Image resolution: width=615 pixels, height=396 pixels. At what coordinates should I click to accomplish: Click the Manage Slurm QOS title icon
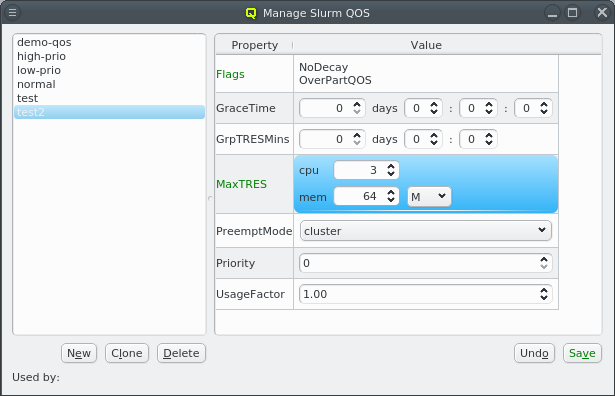(251, 13)
